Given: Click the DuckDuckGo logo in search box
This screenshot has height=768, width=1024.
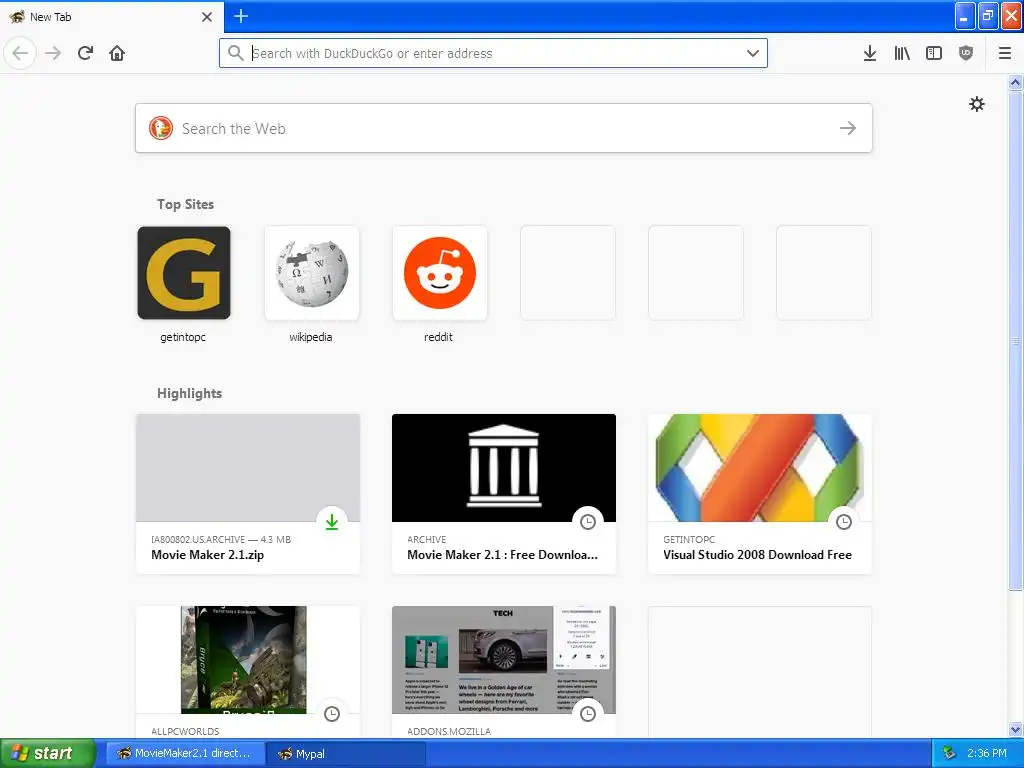Looking at the screenshot, I should [x=161, y=128].
